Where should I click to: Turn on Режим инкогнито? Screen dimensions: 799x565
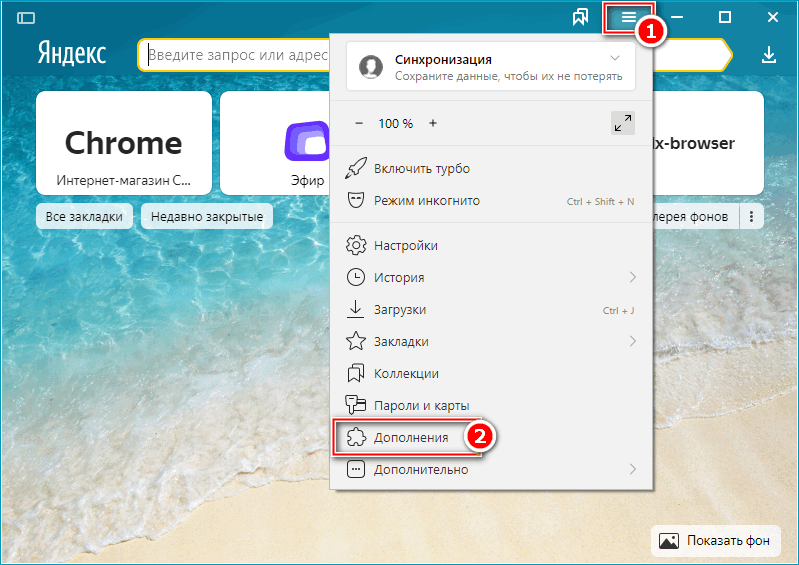point(426,200)
